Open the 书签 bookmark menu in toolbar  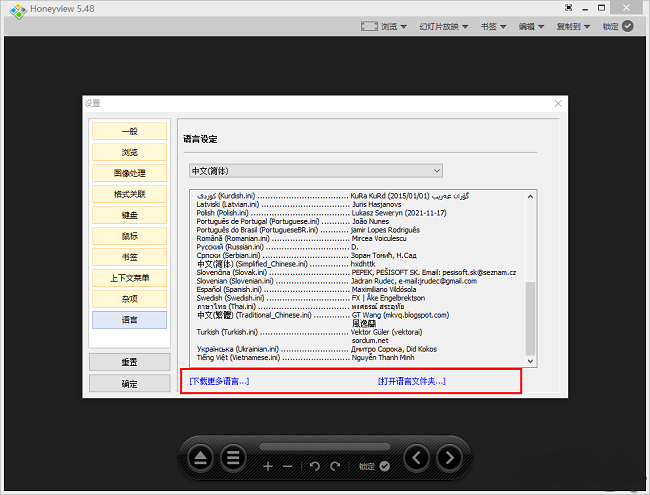(x=493, y=27)
